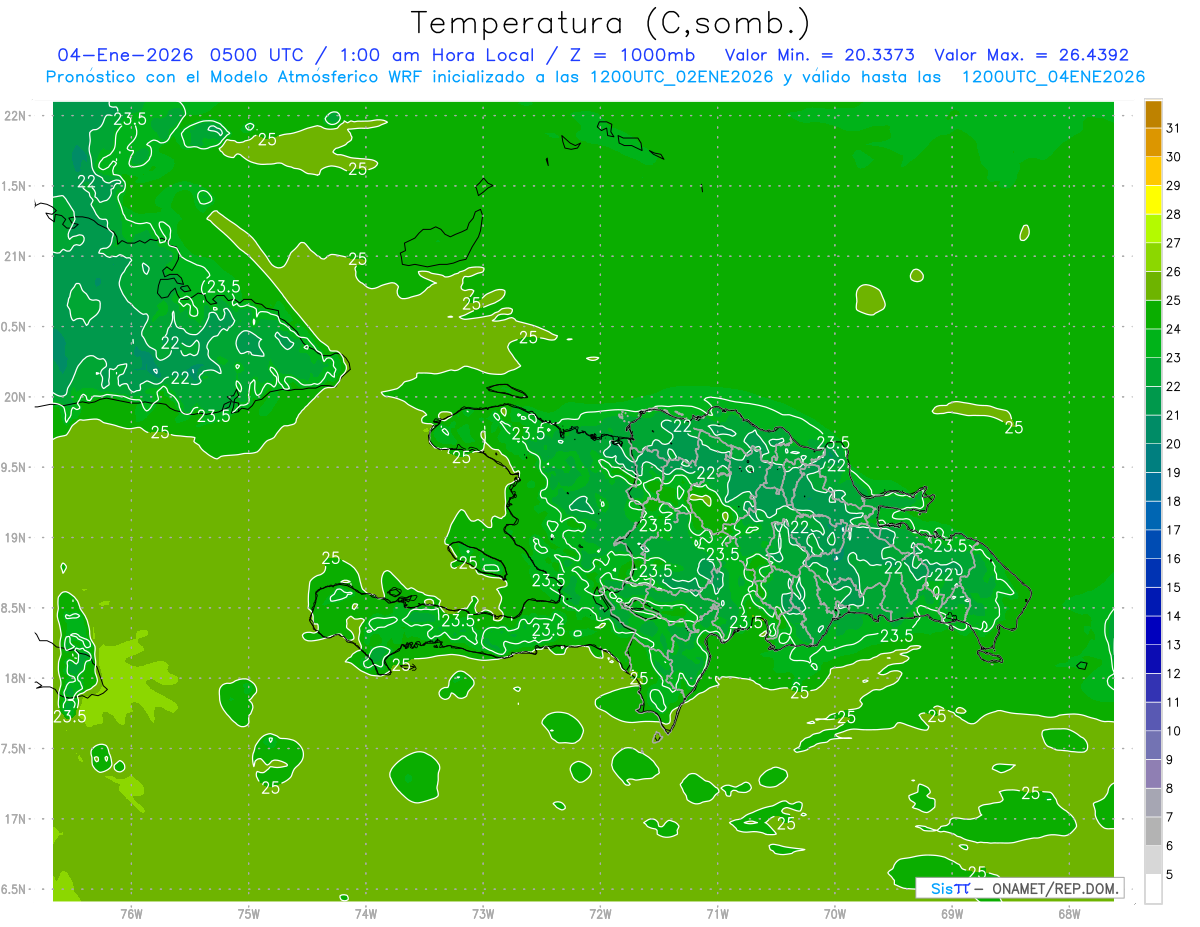Click the color bar label 15

click(x=1173, y=587)
